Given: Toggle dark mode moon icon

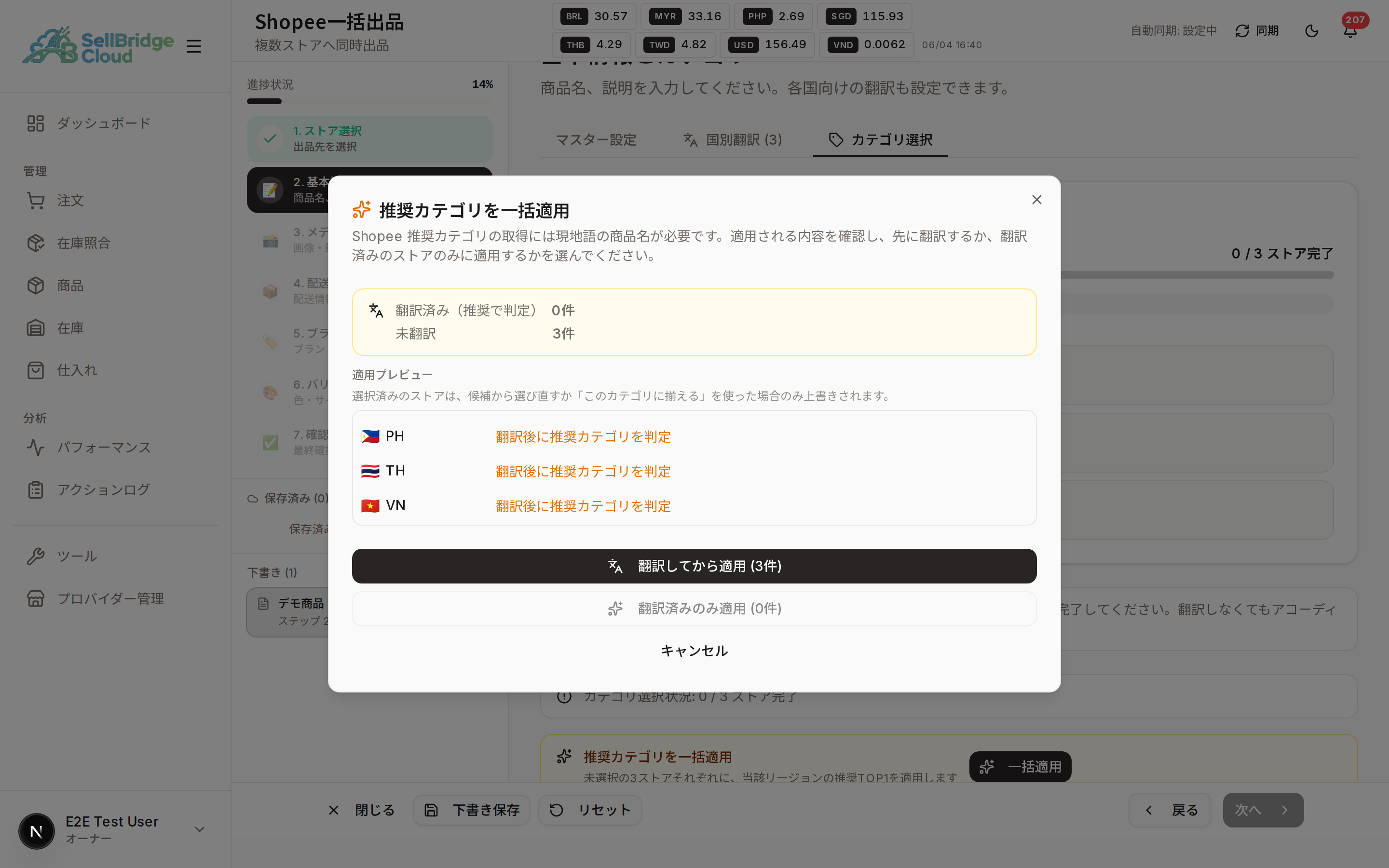Looking at the screenshot, I should click(x=1311, y=30).
